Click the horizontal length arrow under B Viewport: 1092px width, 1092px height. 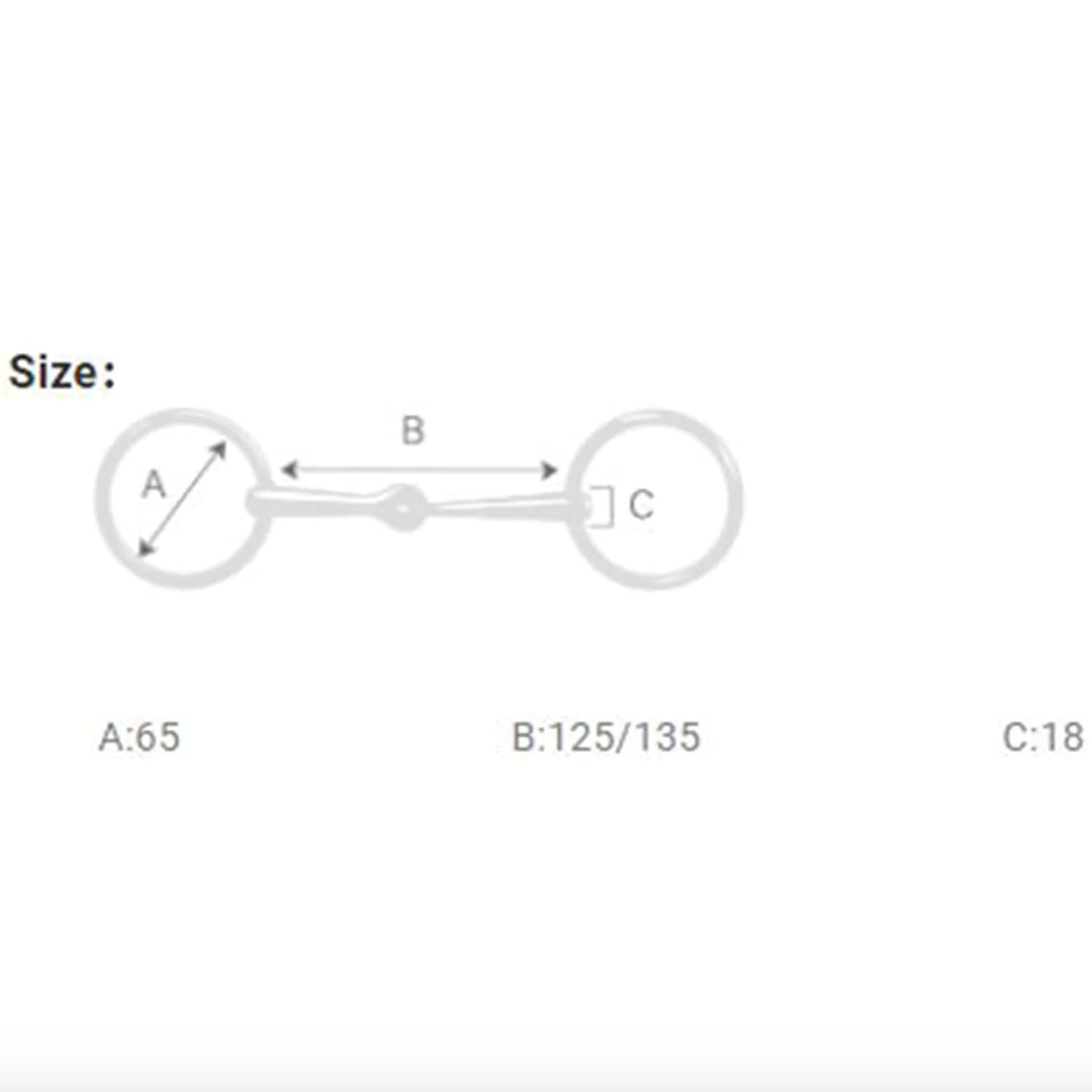pos(420,471)
